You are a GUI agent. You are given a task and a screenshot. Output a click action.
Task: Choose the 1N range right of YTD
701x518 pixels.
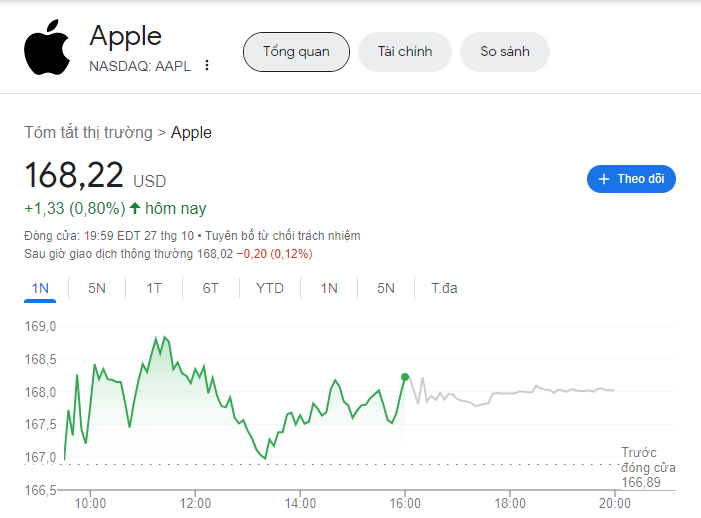tap(329, 288)
